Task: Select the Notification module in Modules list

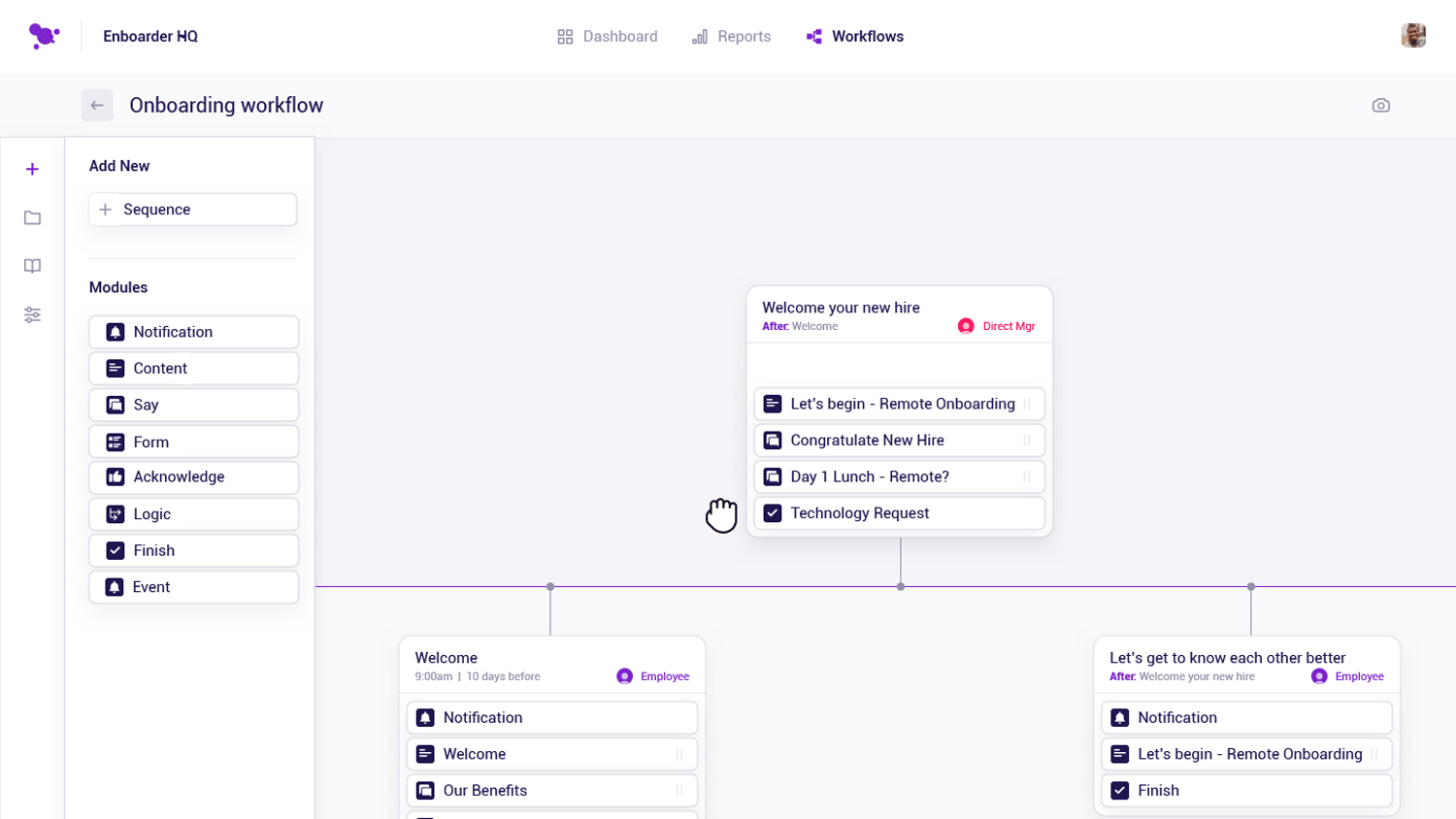Action: coord(194,332)
